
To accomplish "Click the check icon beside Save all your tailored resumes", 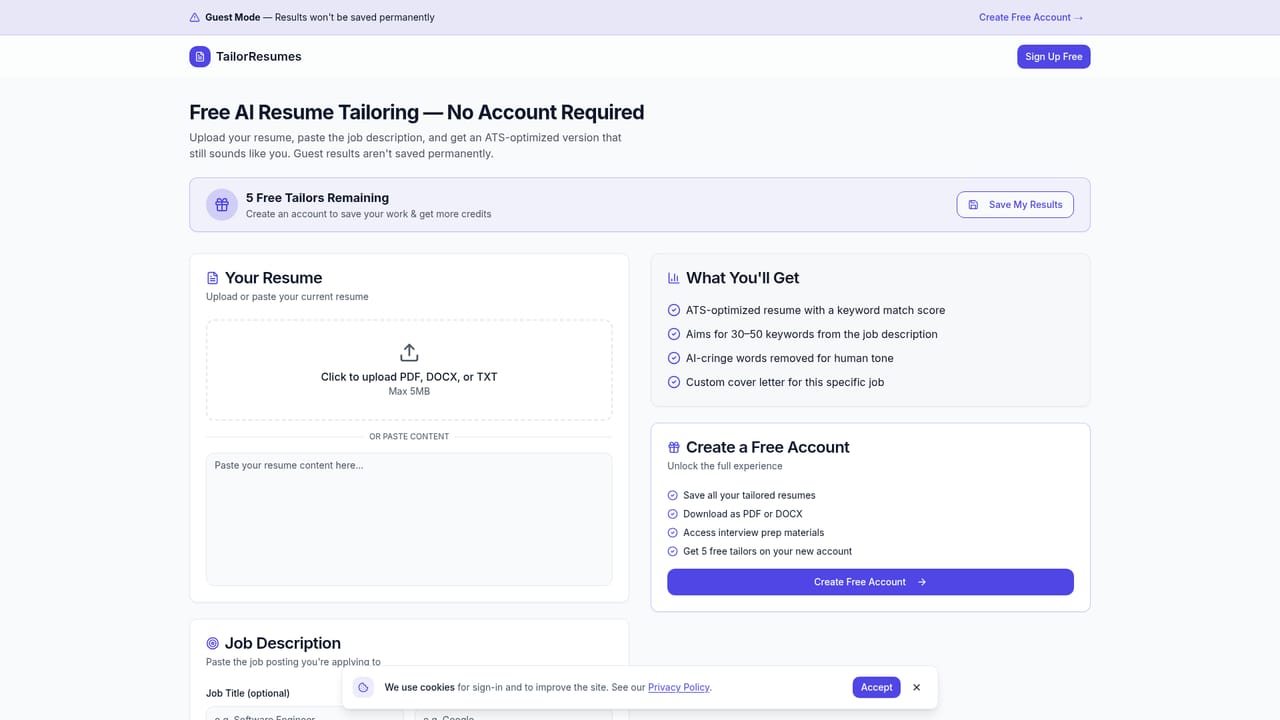I will tap(673, 495).
